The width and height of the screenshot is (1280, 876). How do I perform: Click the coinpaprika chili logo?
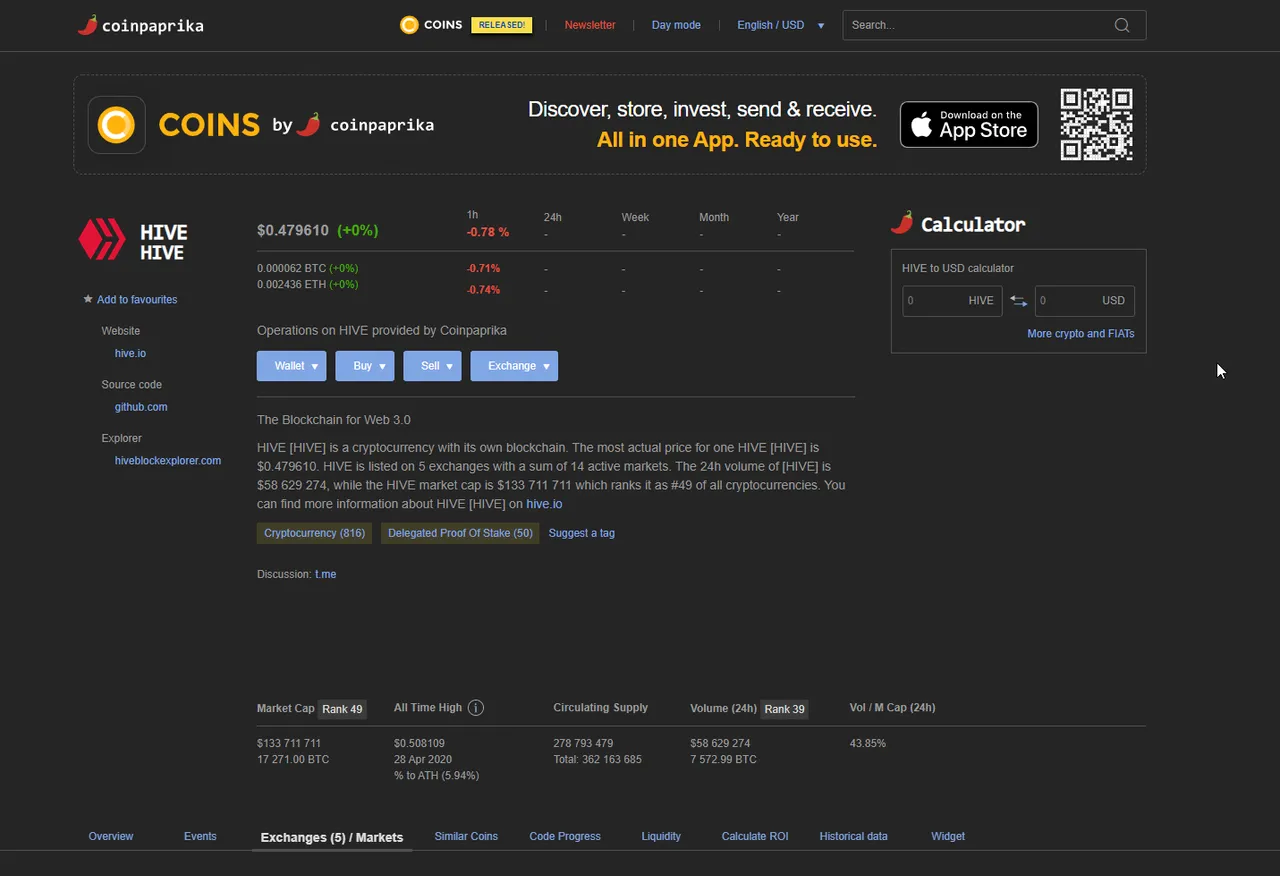point(88,25)
